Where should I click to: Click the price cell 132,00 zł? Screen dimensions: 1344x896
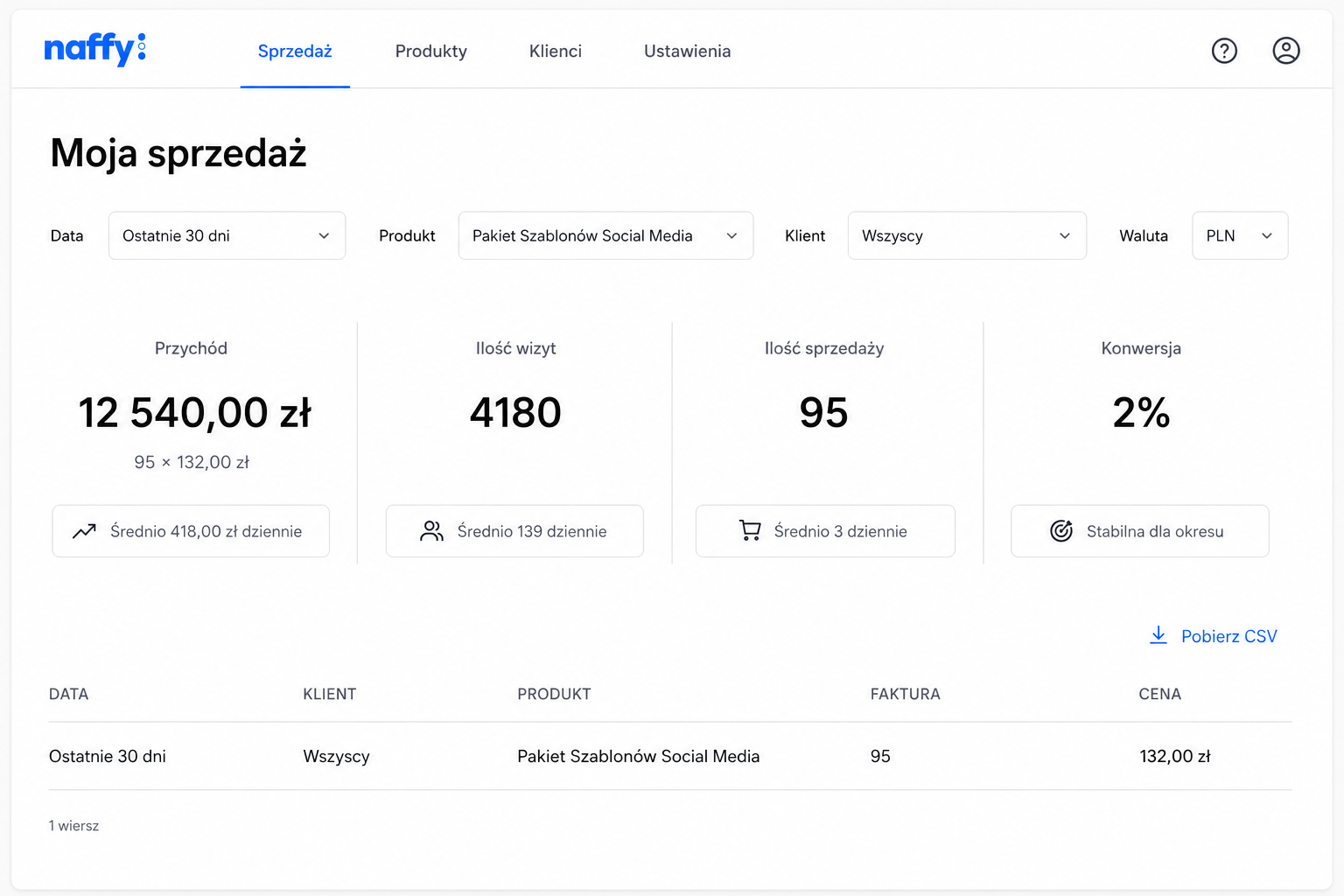coord(1174,756)
